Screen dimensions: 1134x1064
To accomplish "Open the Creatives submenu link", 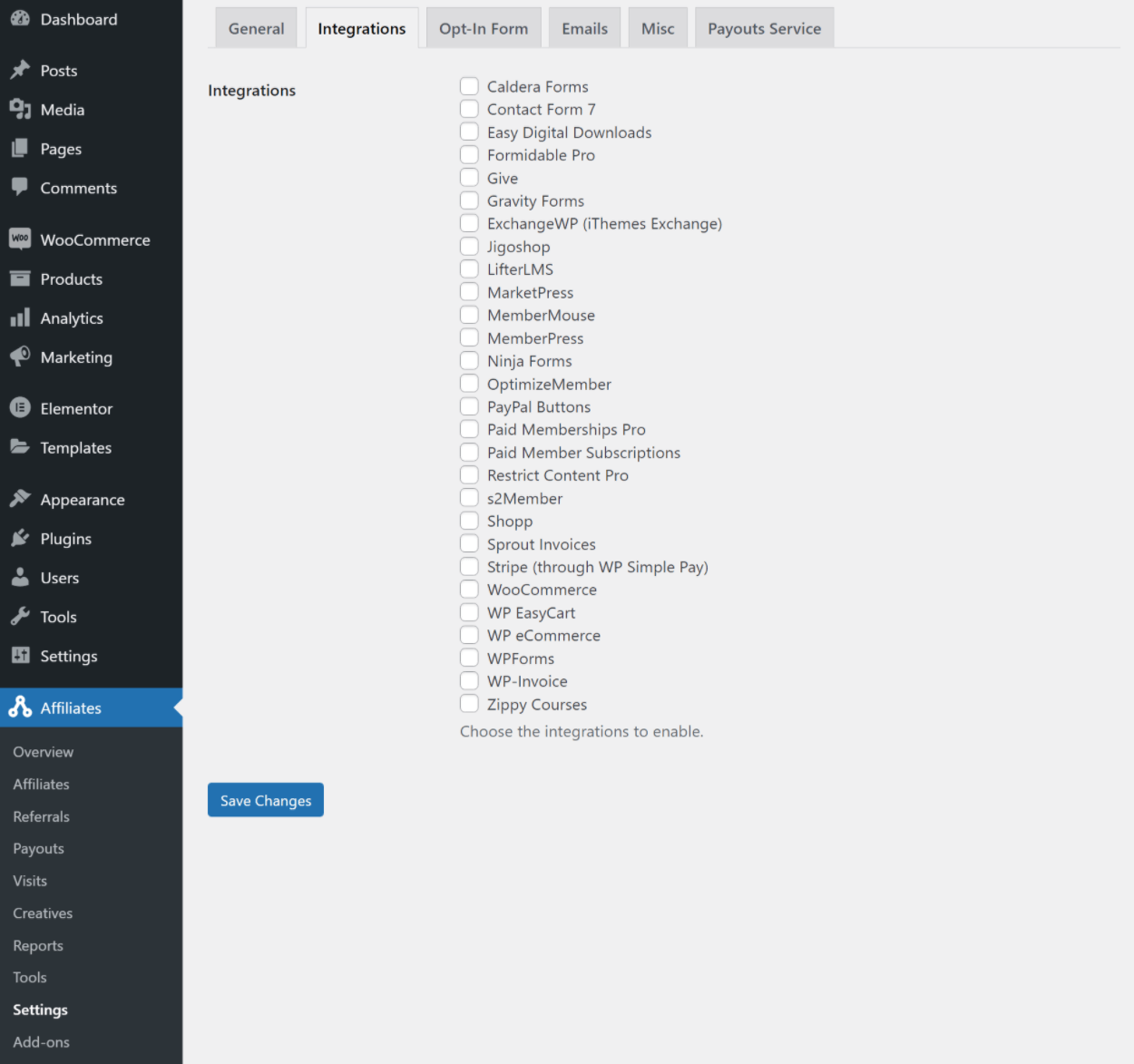I will (x=43, y=913).
